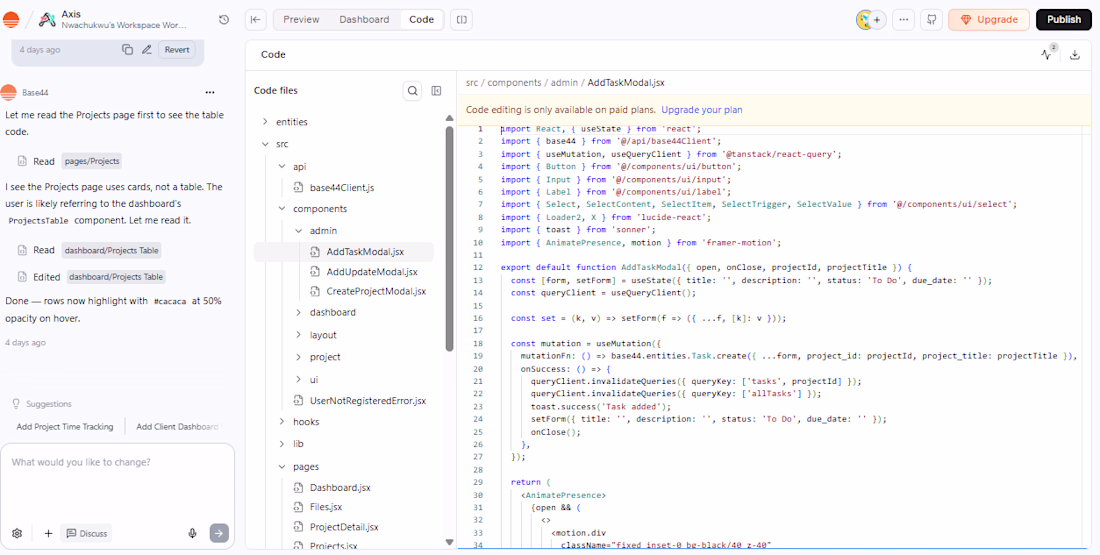
Task: Click the copy message icon
Action: pos(127,50)
